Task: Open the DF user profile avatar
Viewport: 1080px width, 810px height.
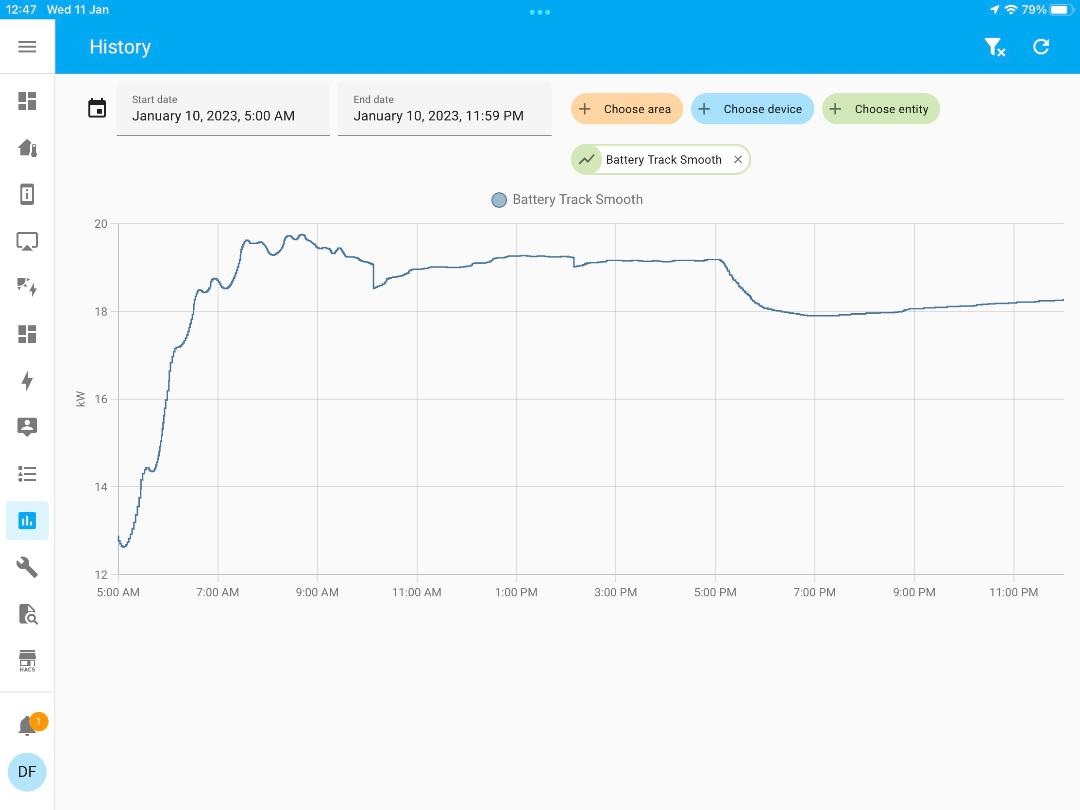Action: coord(27,772)
